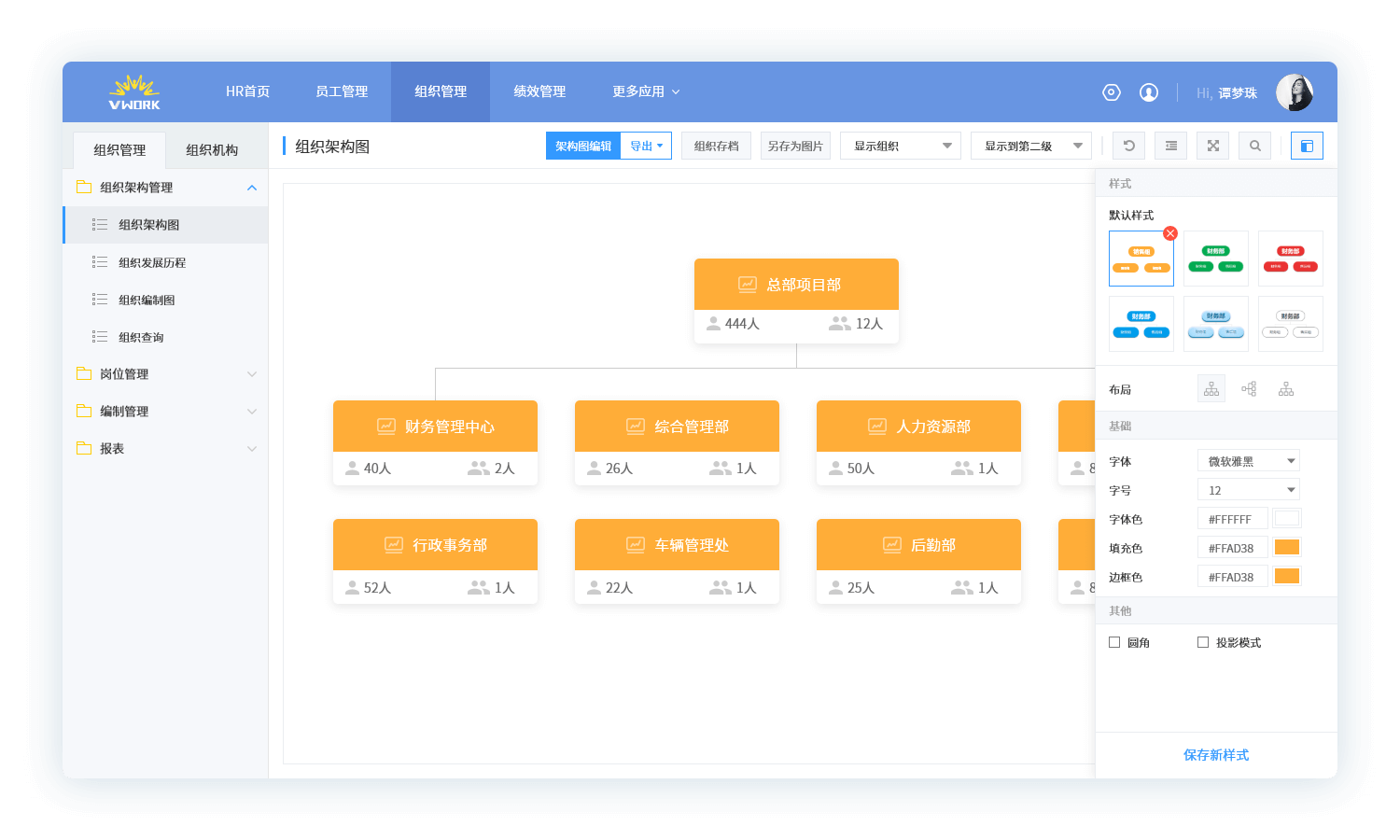Expand the 编制管理 section

[252, 412]
